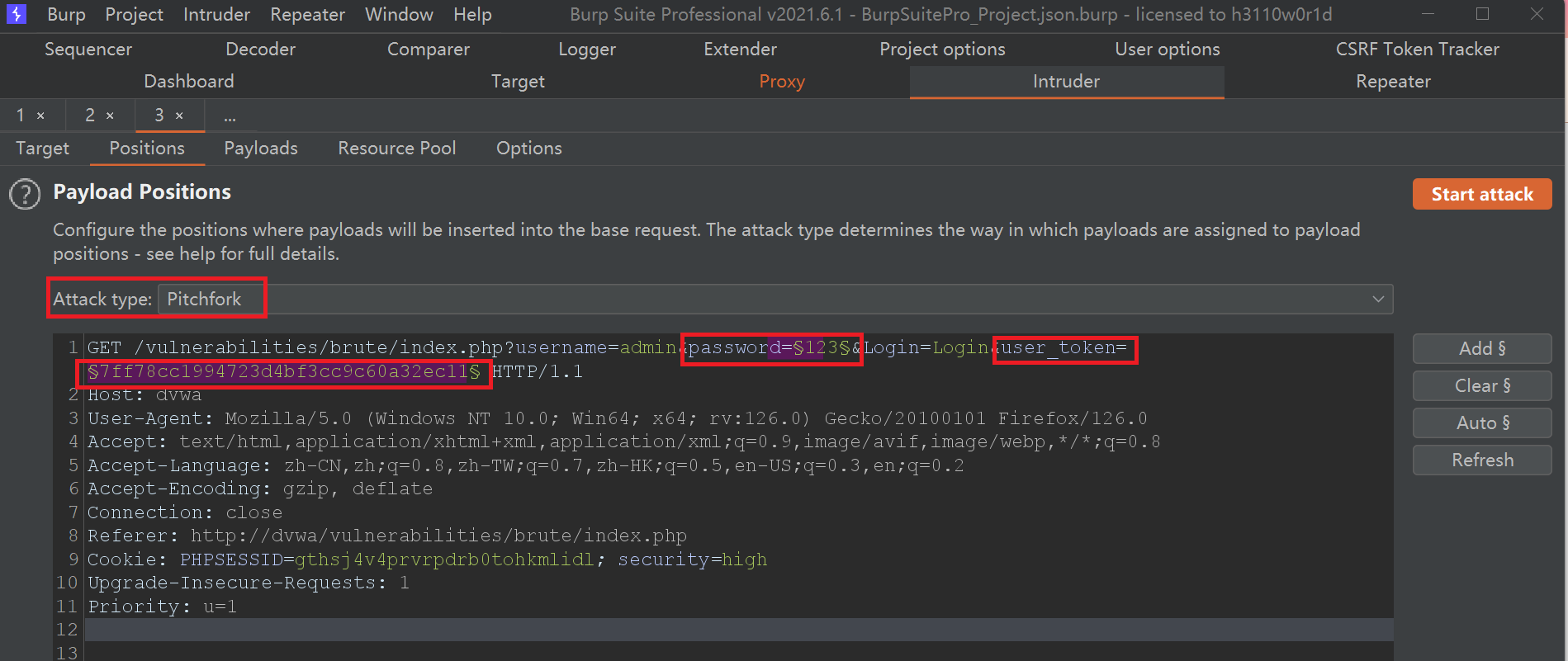Open the Payloads sub-tab
This screenshot has width=1568, height=661.
point(261,149)
